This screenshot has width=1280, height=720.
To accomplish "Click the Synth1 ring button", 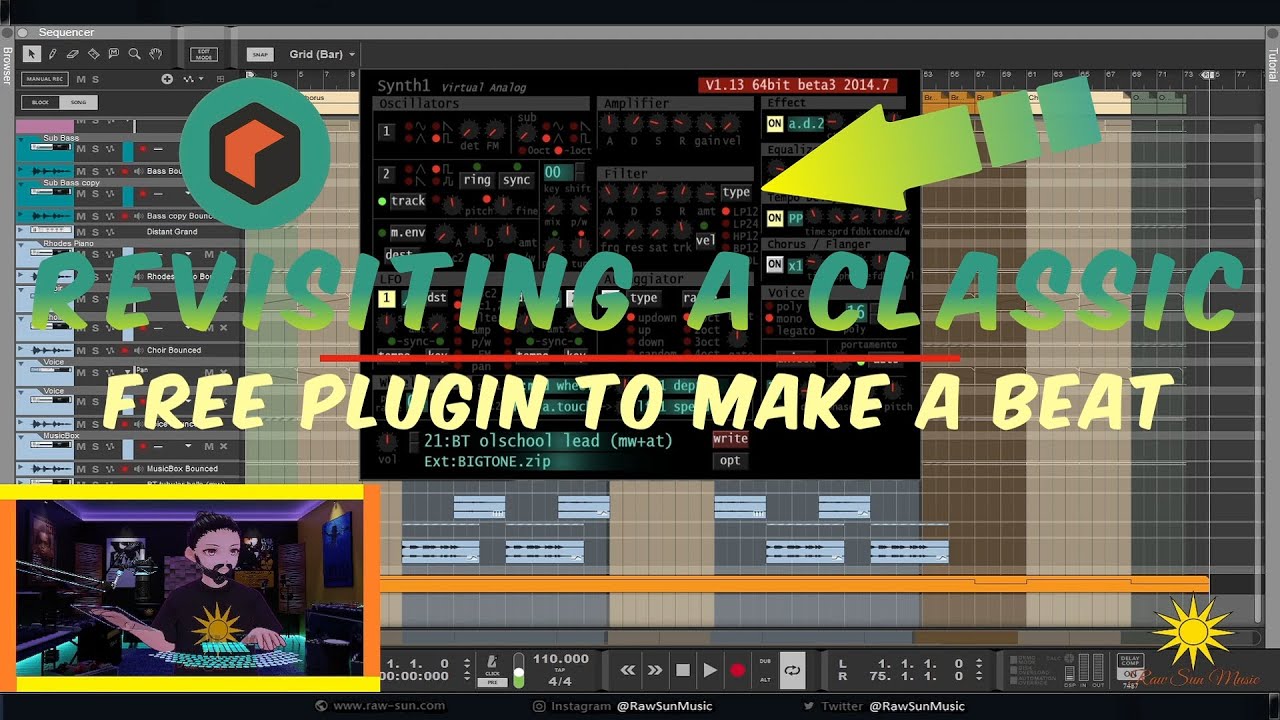I will click(477, 180).
